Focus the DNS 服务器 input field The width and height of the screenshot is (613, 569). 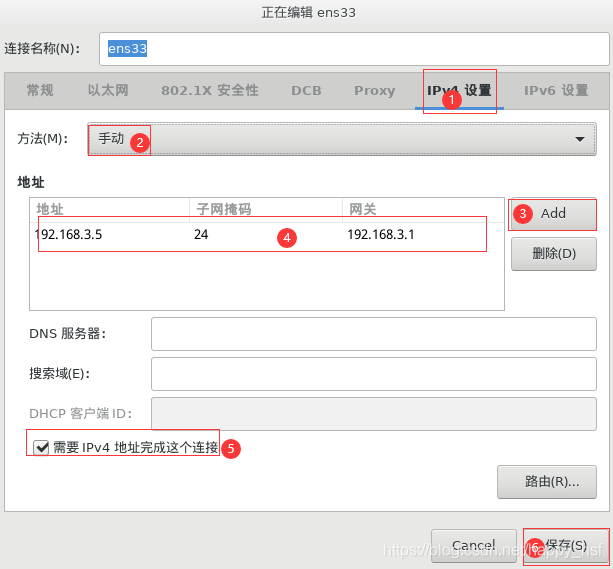click(374, 334)
